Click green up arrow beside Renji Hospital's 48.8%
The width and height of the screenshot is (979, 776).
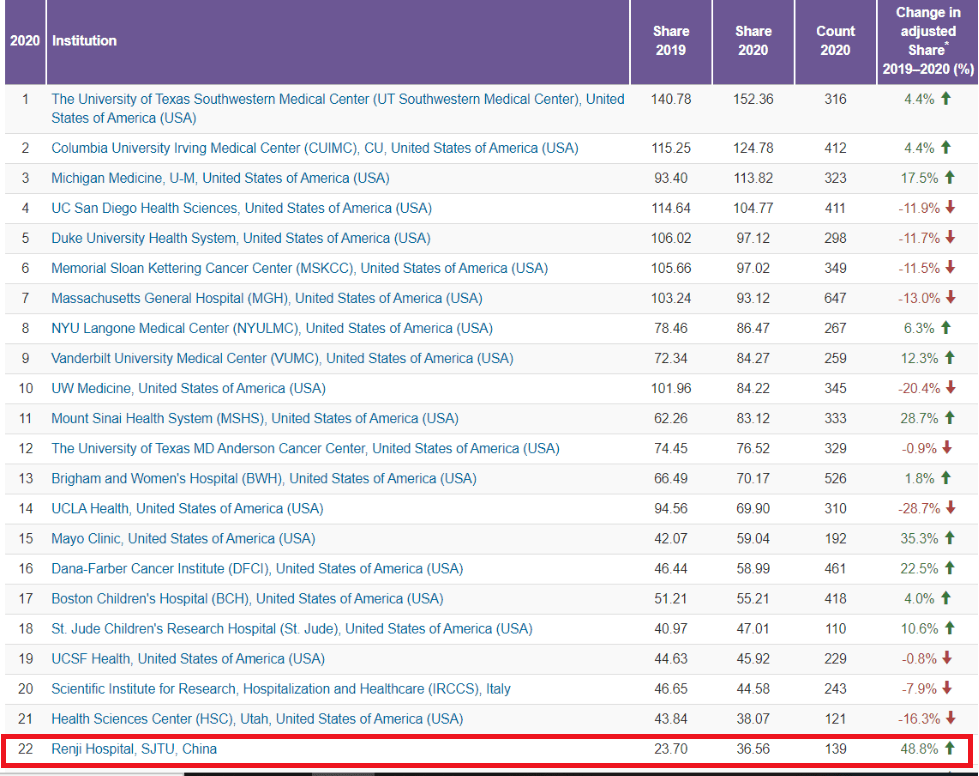pos(950,748)
